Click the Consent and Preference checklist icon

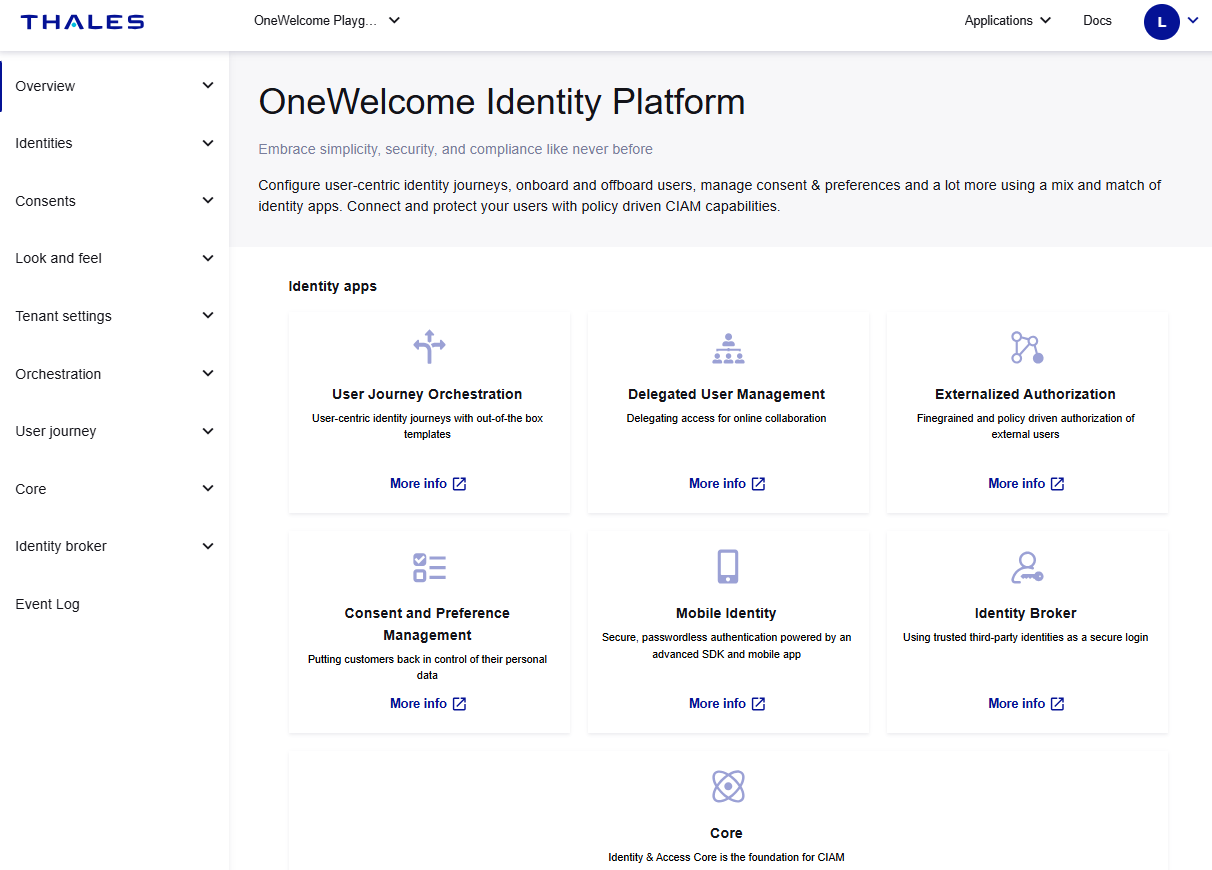(x=429, y=567)
